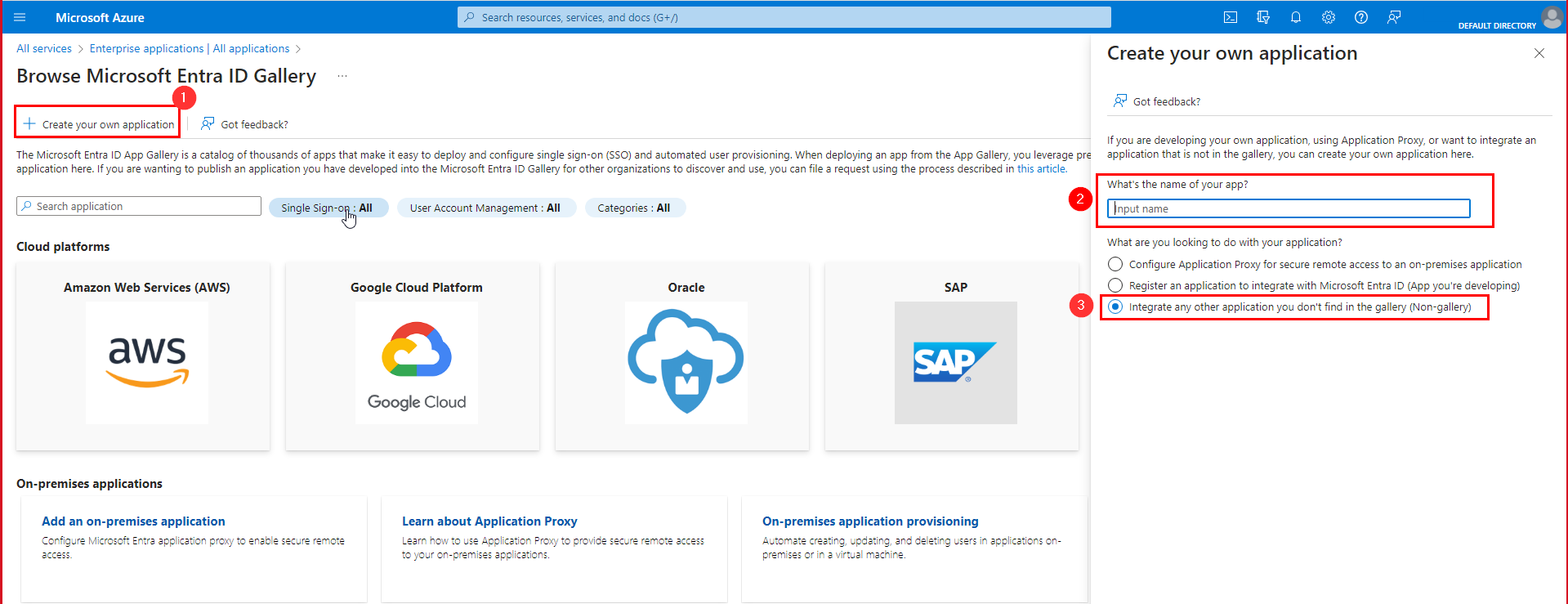Click the feedback icon in the Create application panel

(x=1120, y=101)
